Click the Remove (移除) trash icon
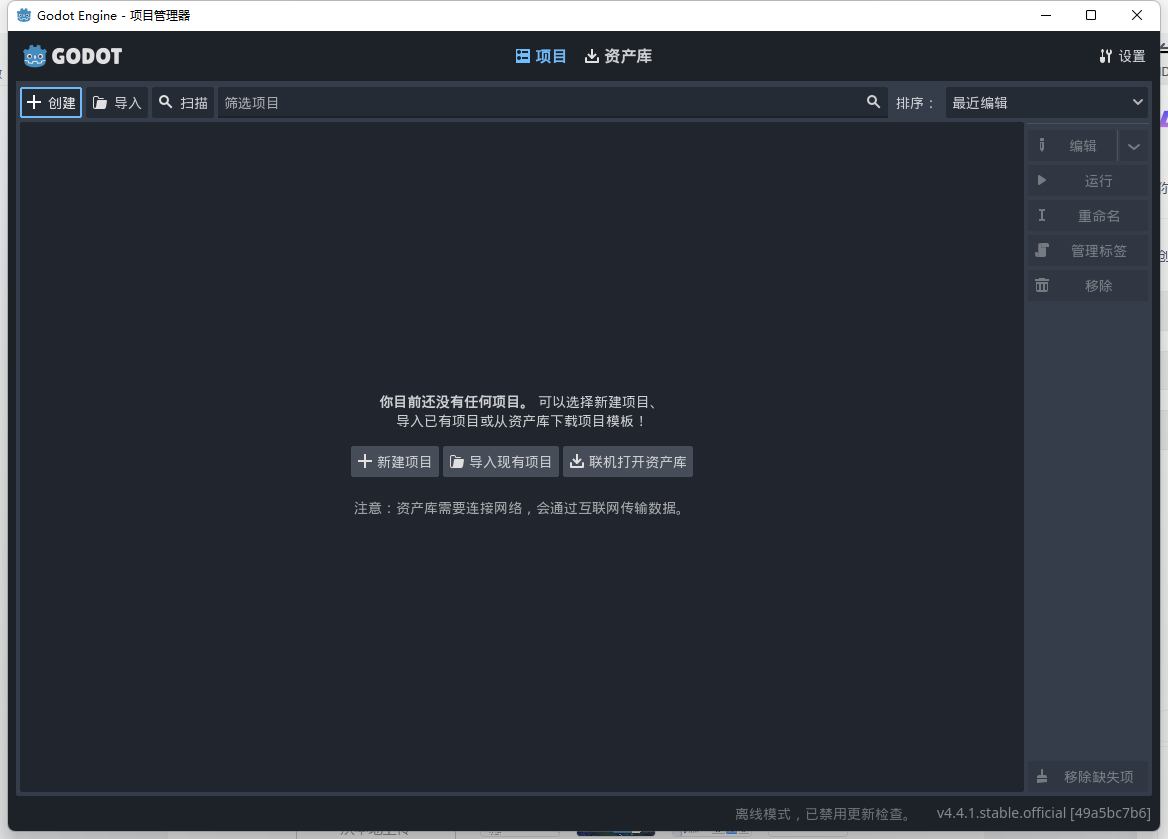 (x=1041, y=285)
